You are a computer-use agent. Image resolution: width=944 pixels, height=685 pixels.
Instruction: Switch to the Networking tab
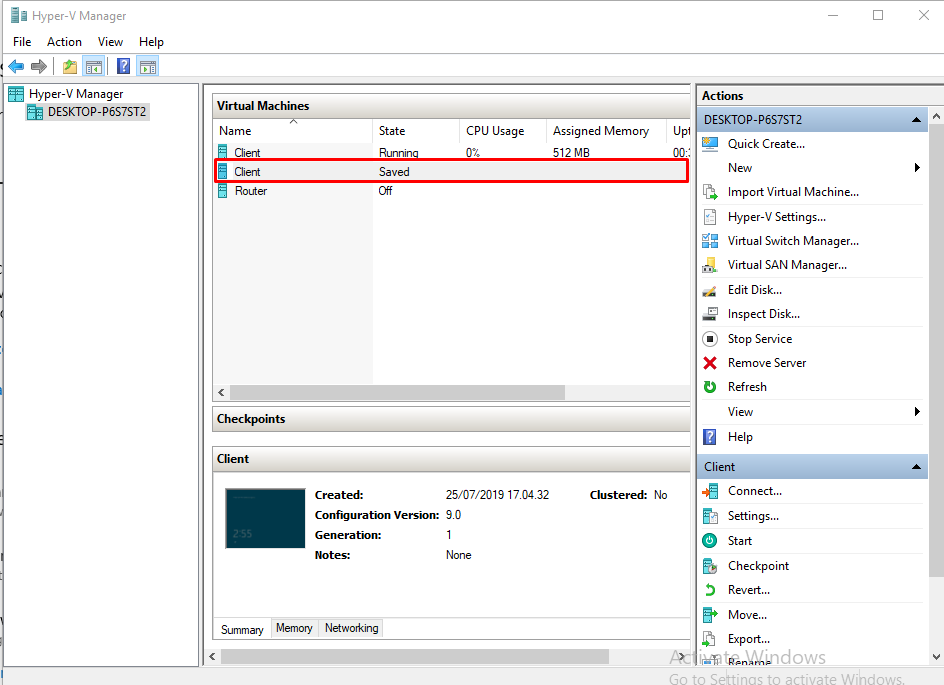coord(352,628)
